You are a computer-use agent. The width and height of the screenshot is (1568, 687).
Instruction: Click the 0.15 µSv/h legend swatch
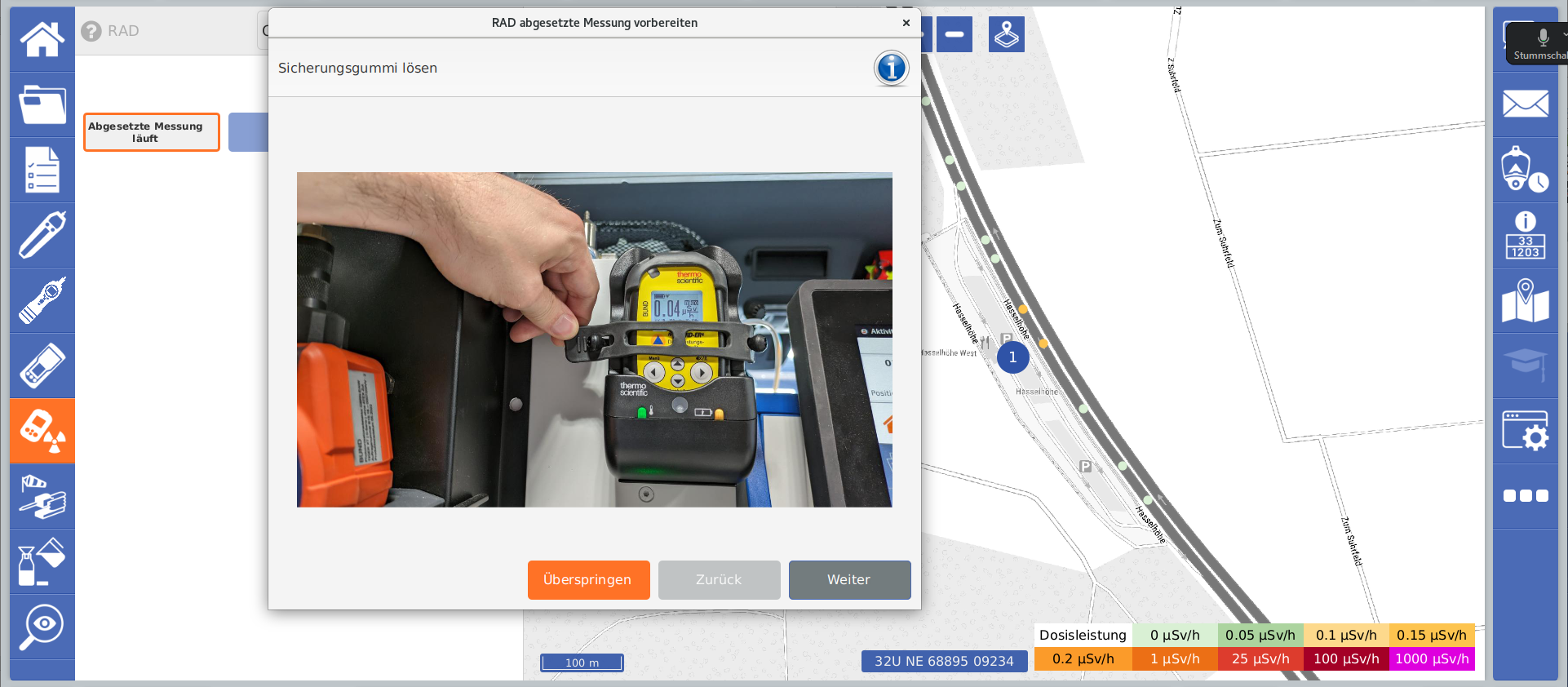pyautogui.click(x=1432, y=635)
